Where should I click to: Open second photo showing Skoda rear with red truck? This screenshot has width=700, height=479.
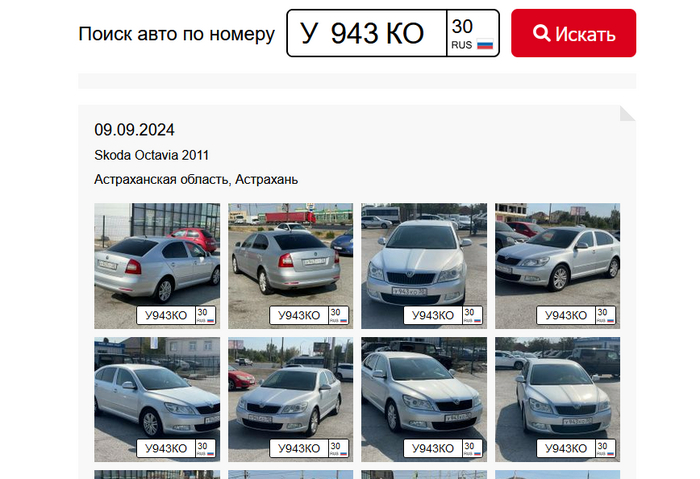(290, 266)
